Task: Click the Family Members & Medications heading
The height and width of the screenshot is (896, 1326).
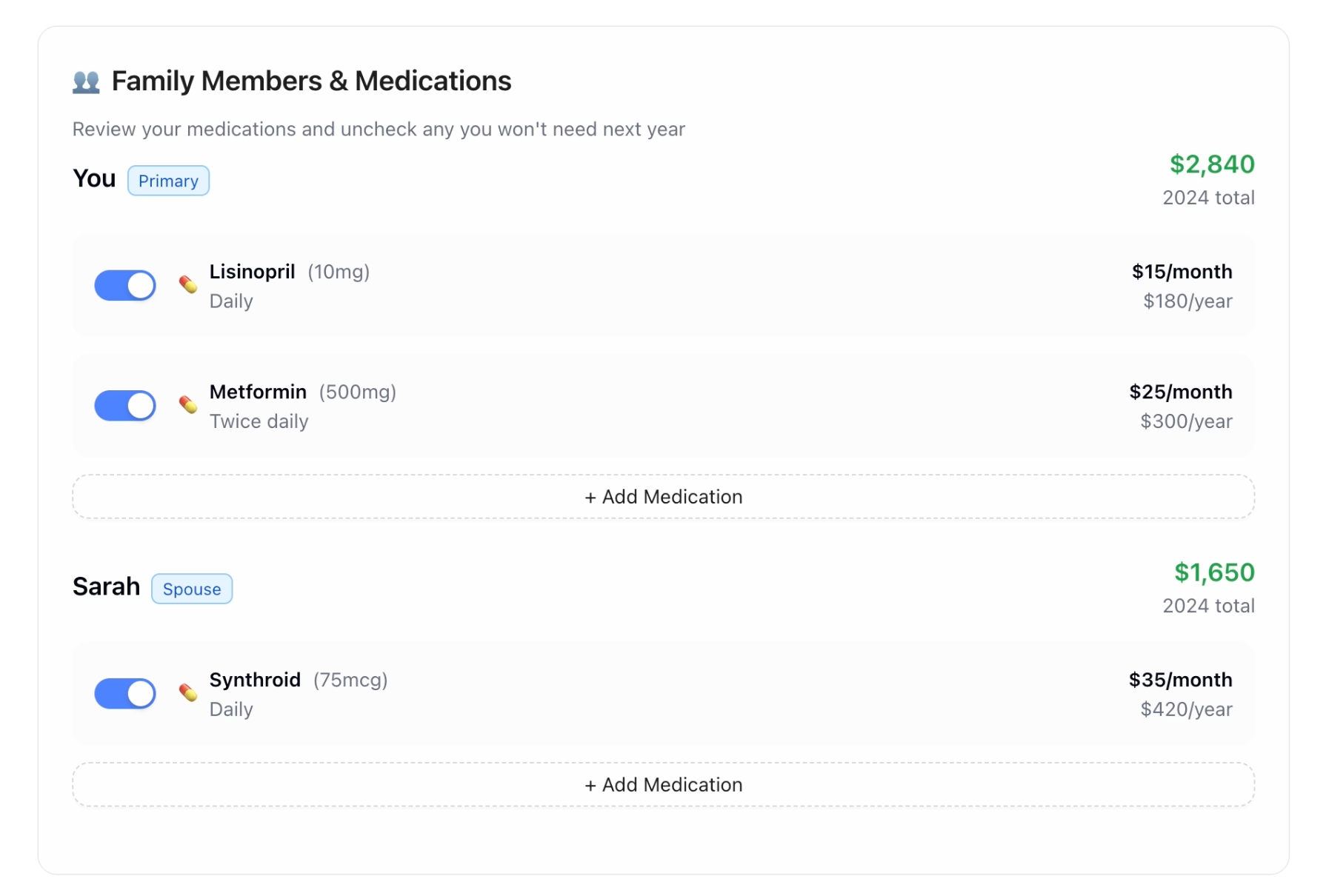Action: pos(311,81)
